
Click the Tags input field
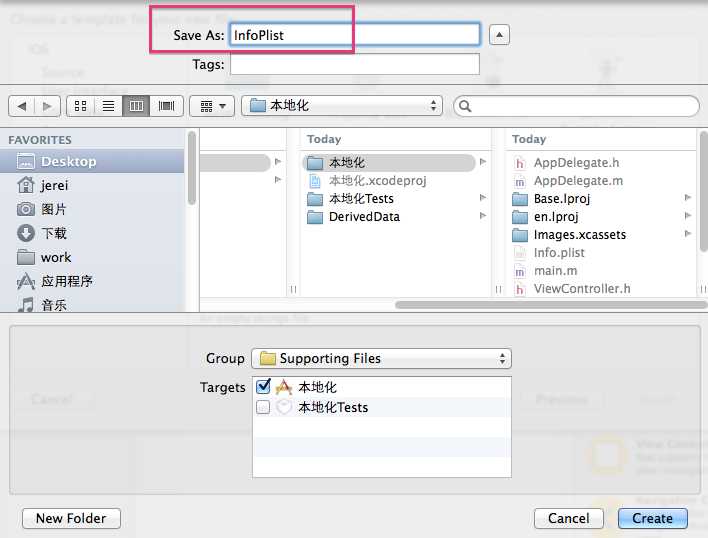click(355, 64)
